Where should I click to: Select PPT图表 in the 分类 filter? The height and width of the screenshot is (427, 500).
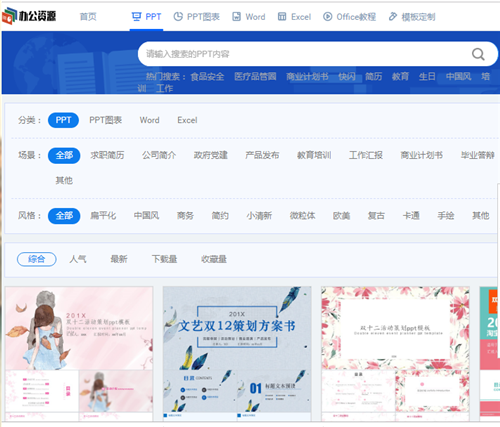click(x=105, y=120)
